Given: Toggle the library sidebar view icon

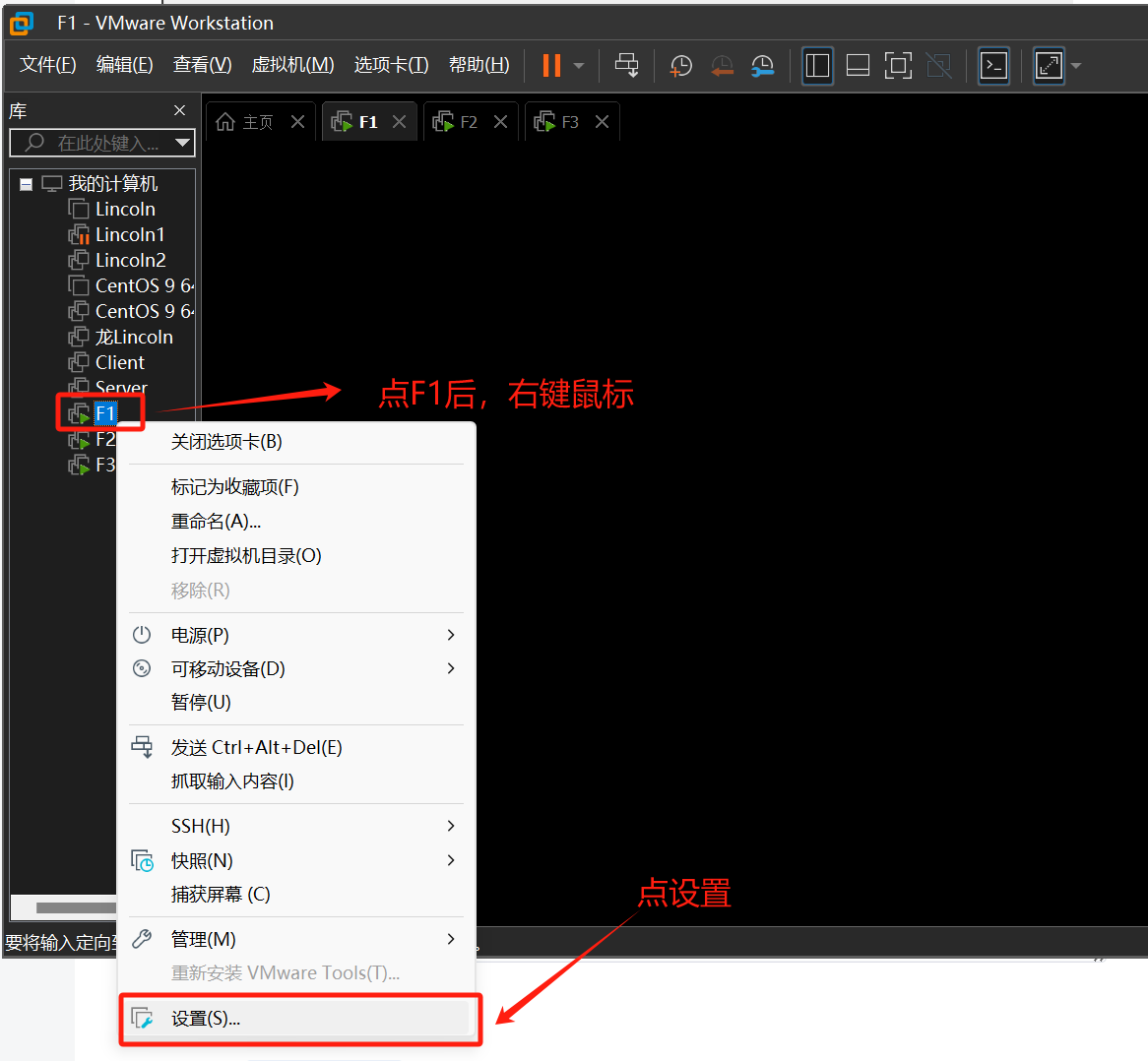Looking at the screenshot, I should (x=817, y=66).
